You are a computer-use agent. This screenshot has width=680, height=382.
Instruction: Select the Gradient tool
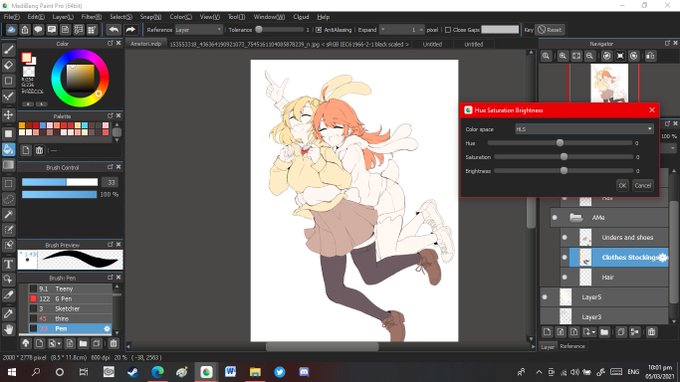[8, 165]
